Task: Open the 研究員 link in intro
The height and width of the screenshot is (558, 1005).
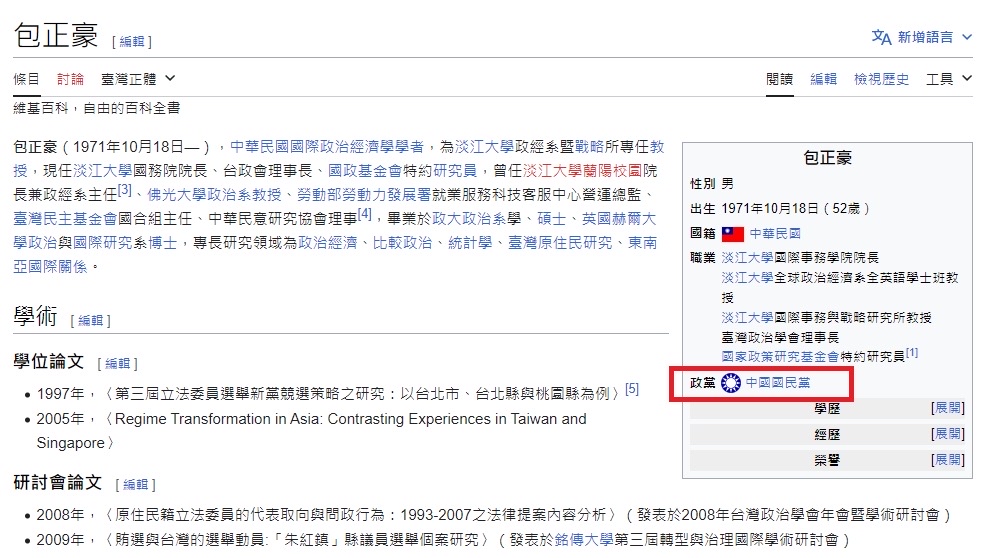Action: pos(455,171)
